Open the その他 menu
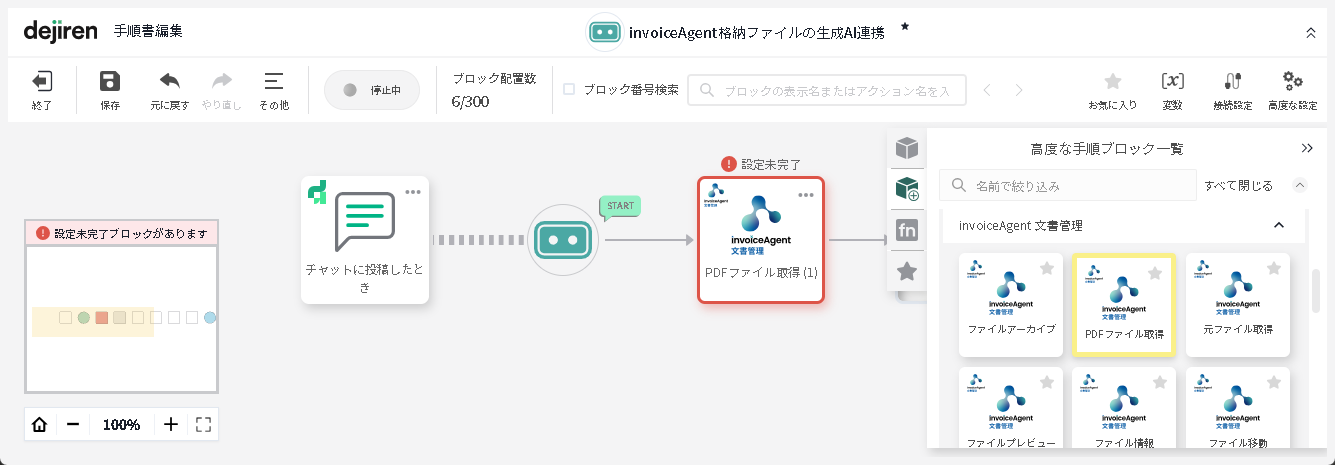This screenshot has width=1335, height=465. 274,82
